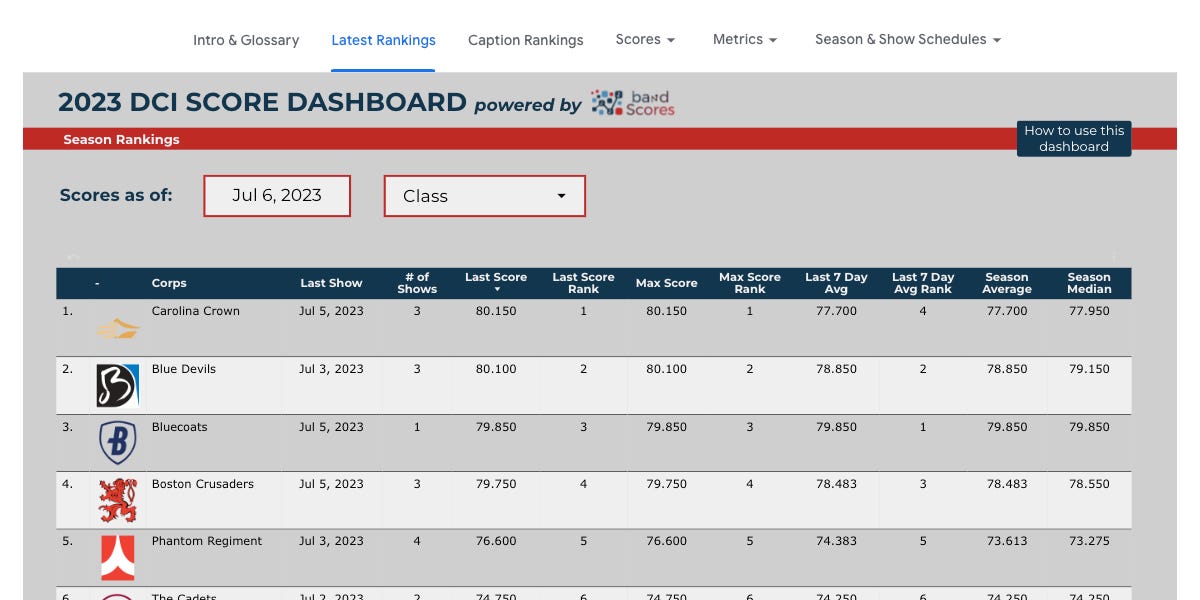
Task: Expand the Scores menu
Action: pos(645,40)
